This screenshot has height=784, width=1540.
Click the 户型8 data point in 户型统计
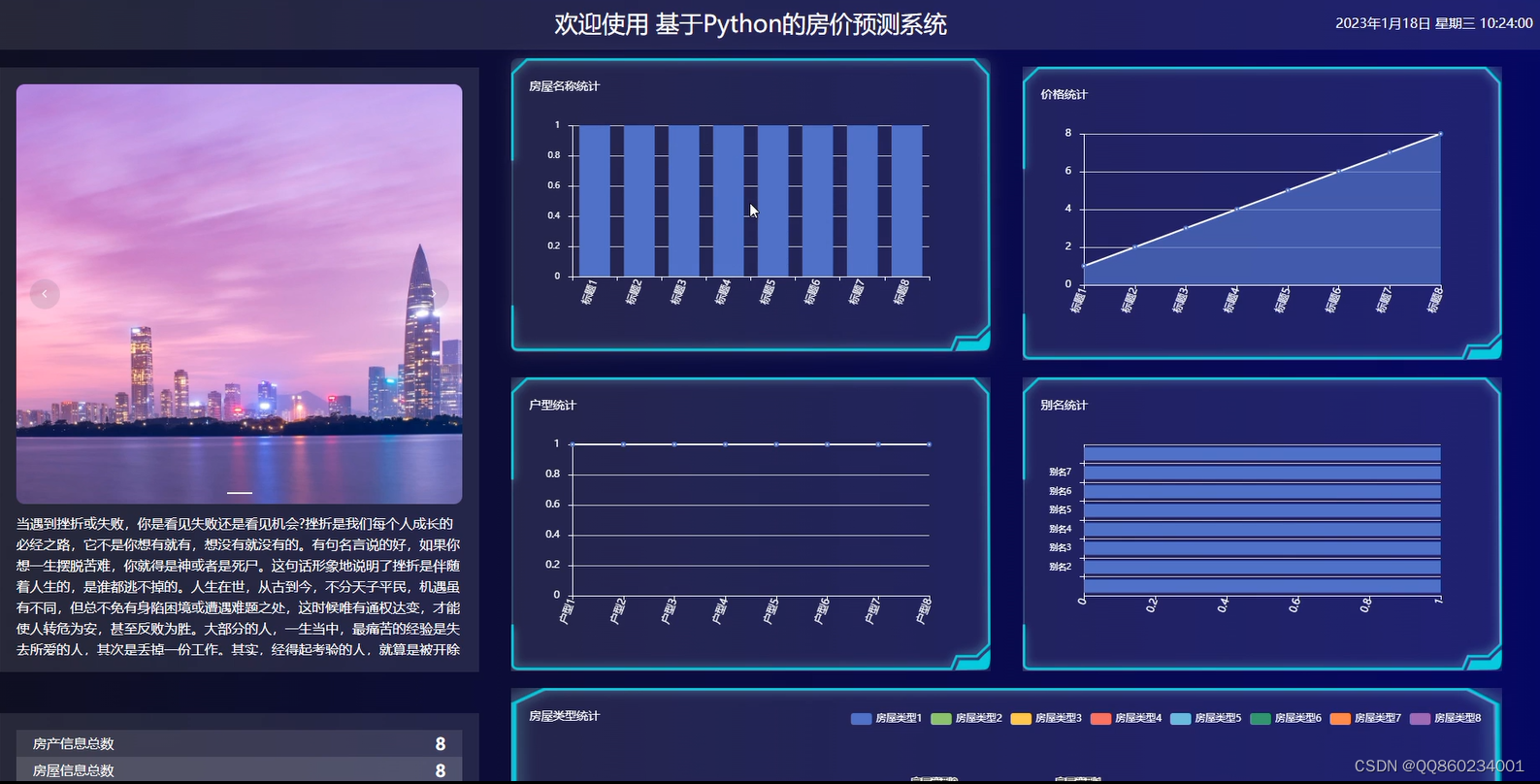[930, 444]
